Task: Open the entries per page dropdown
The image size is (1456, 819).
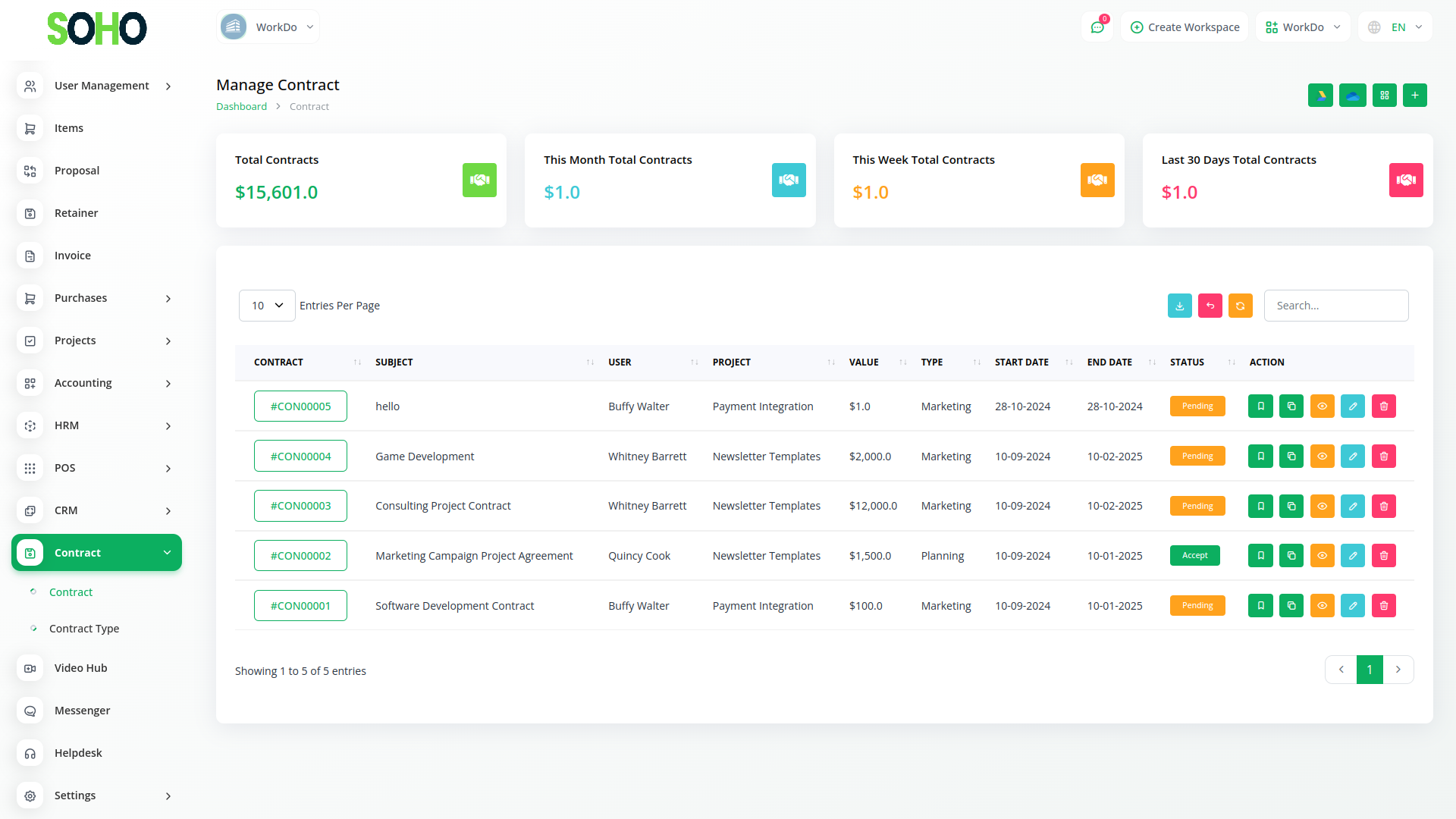Action: pos(267,306)
